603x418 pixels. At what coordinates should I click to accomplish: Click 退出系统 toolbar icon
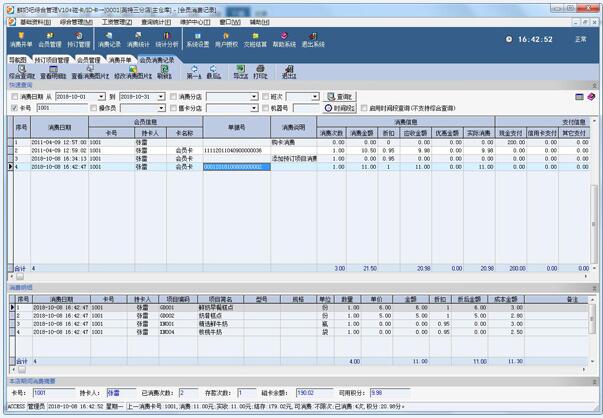point(313,40)
